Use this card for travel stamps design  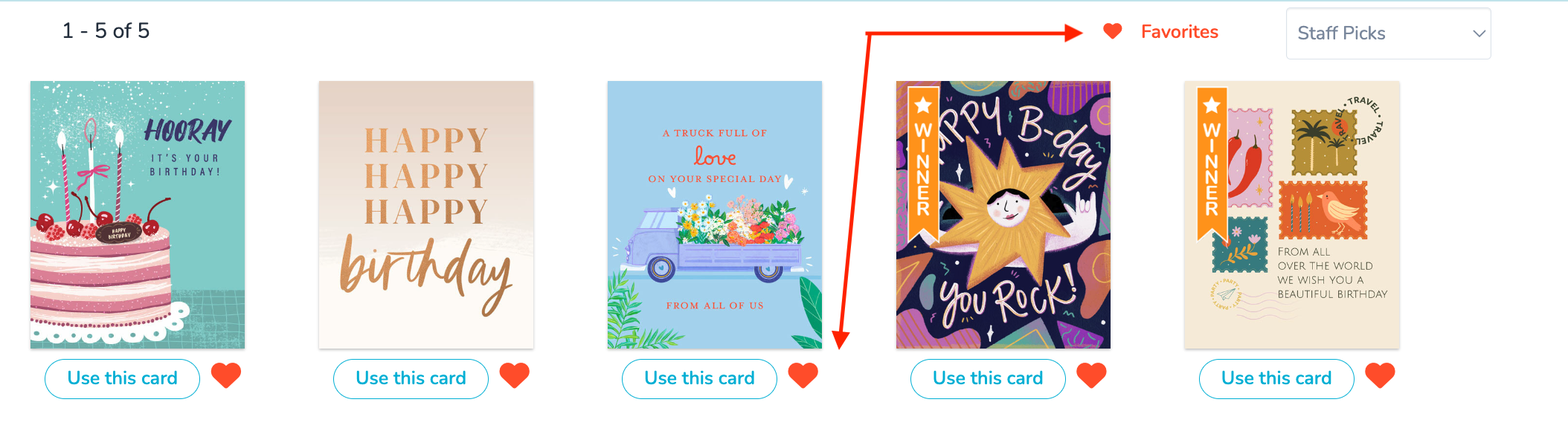[1277, 379]
